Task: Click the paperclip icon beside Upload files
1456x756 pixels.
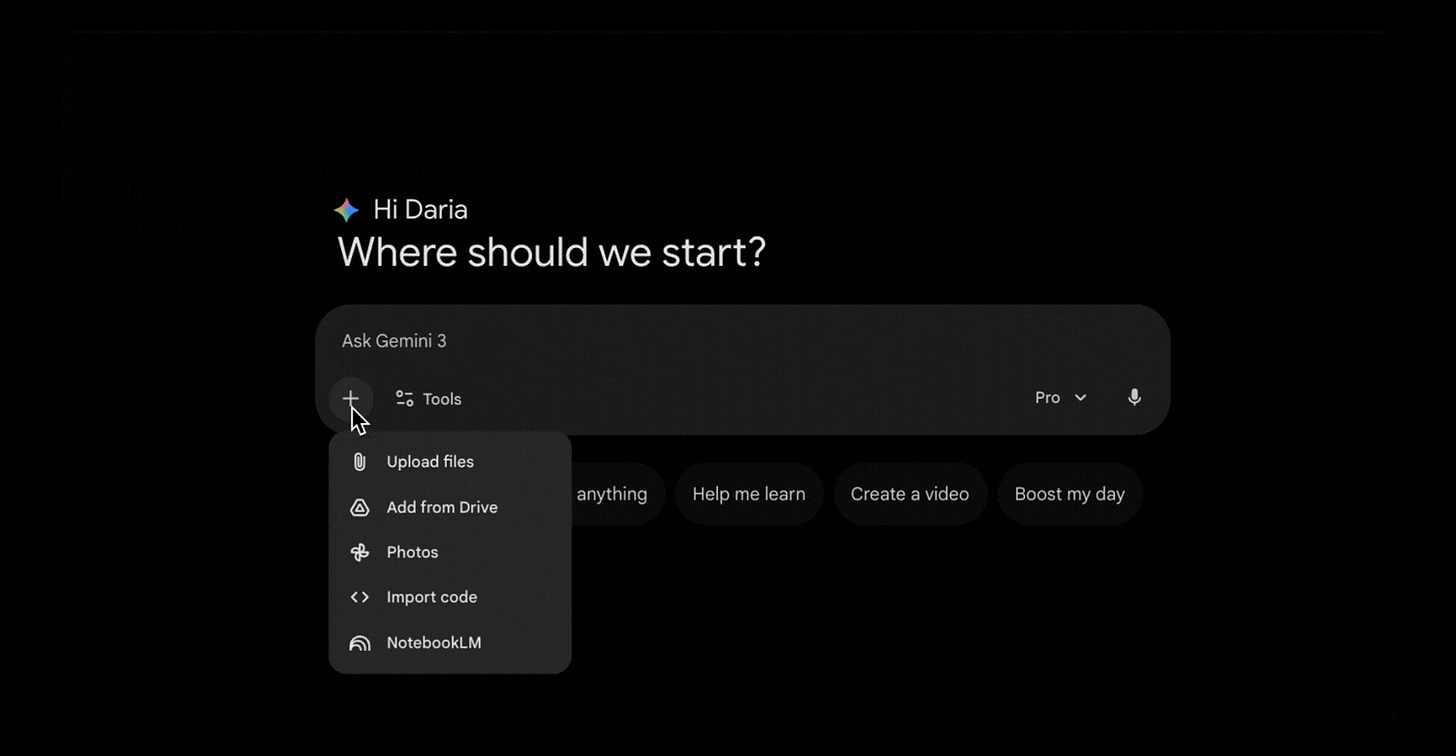Action: (360, 462)
